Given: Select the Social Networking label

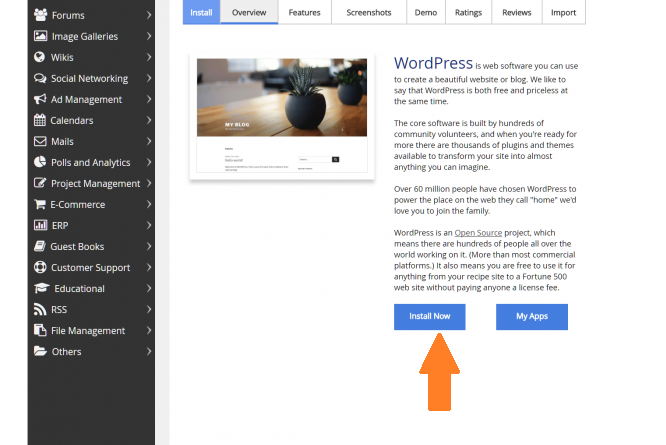Looking at the screenshot, I should point(89,79).
